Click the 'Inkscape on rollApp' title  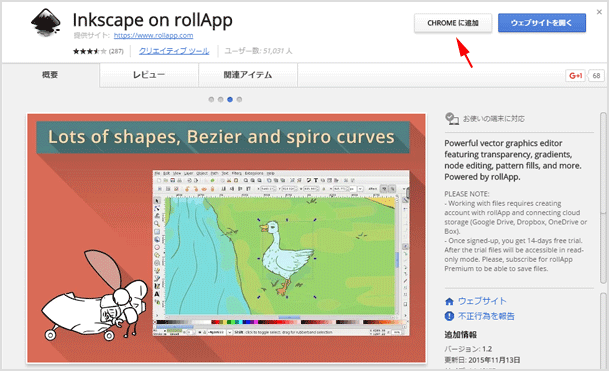[153, 19]
